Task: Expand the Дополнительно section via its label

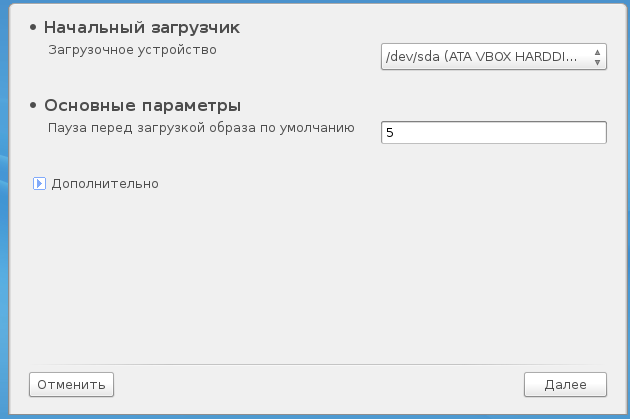Action: point(105,183)
